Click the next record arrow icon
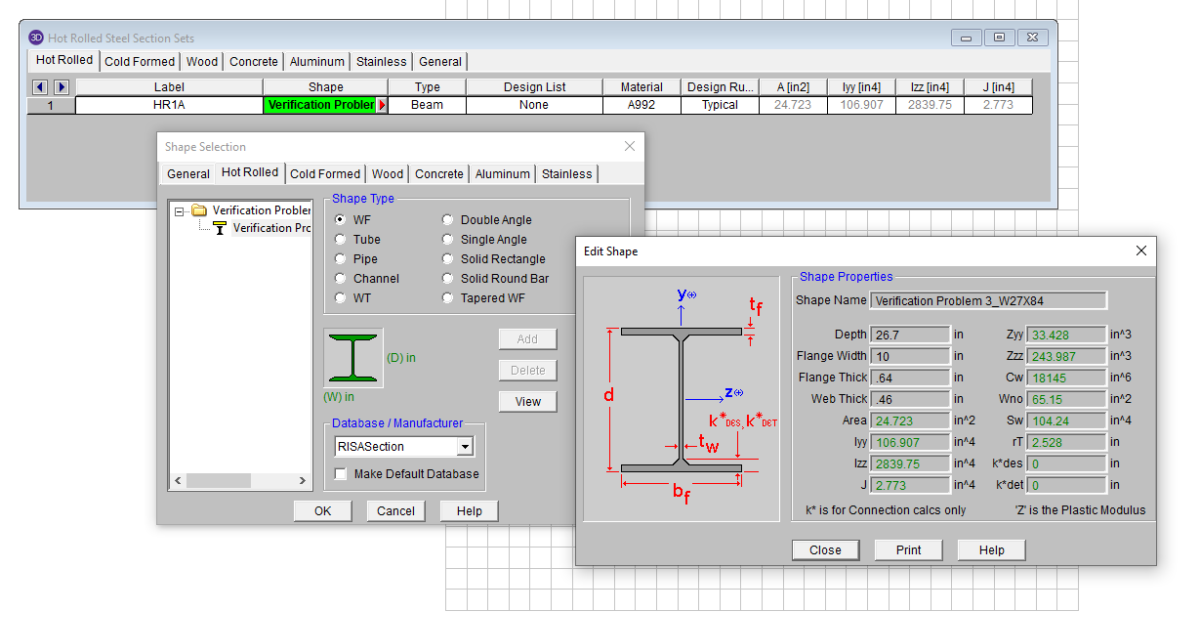Screen dimensions: 1200x630 pyautogui.click(x=60, y=87)
